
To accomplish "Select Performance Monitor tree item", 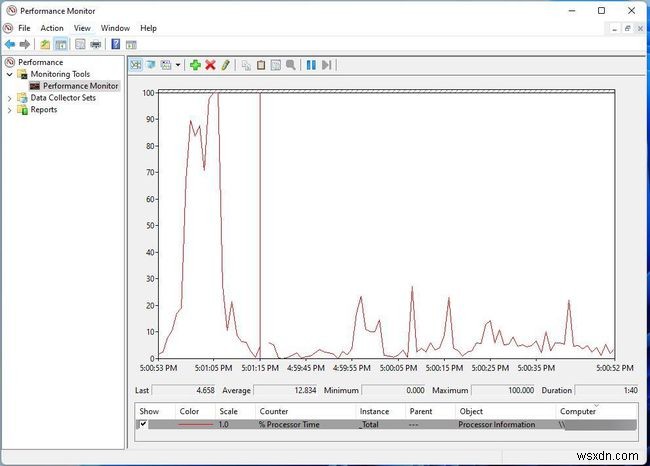I will (80, 86).
